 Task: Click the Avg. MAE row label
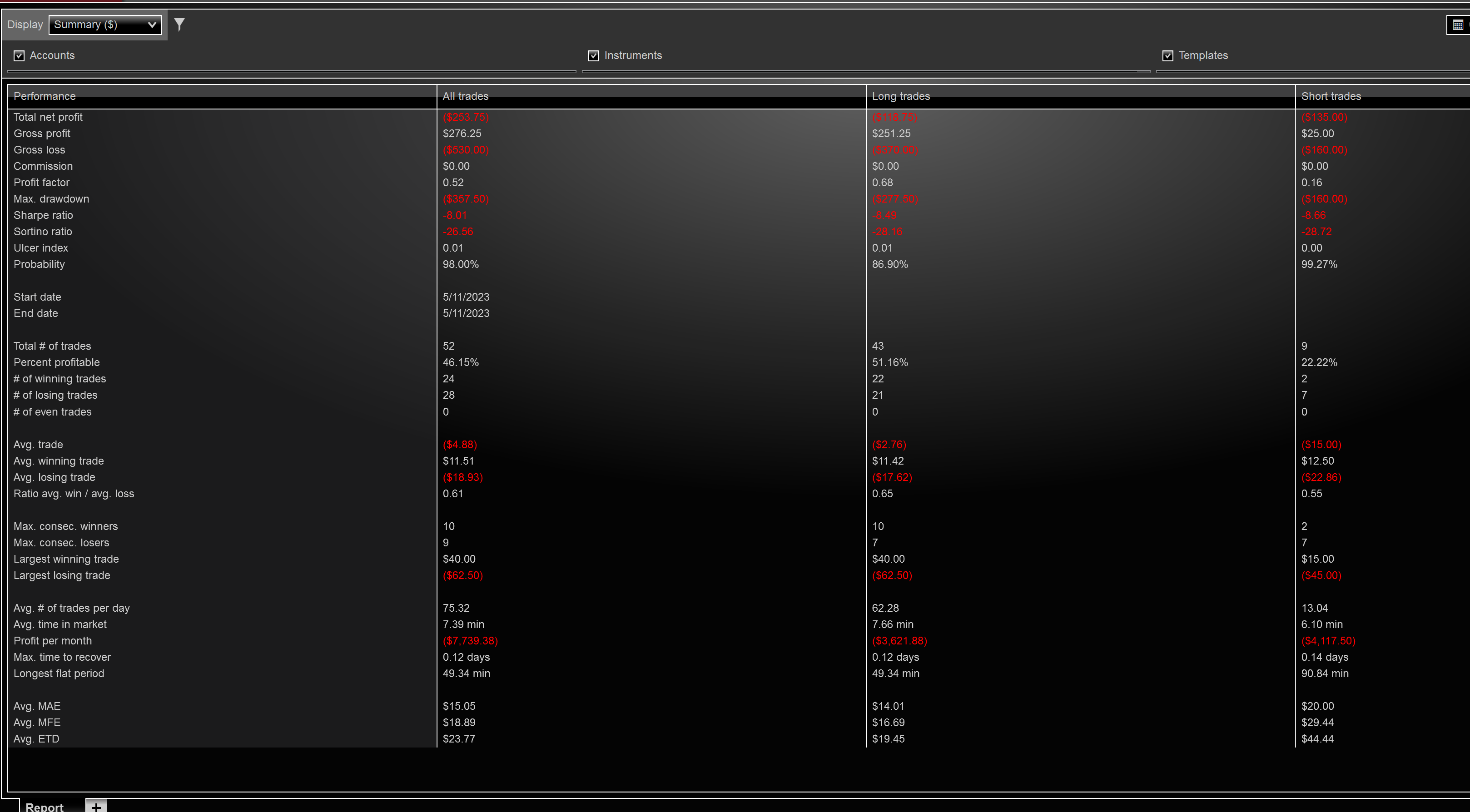click(x=37, y=707)
